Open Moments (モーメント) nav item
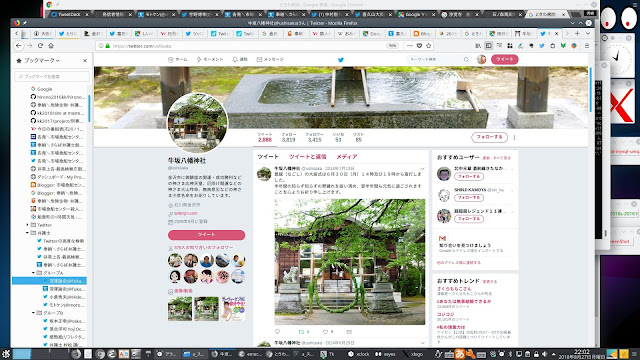640x360 pixels. click(x=210, y=60)
